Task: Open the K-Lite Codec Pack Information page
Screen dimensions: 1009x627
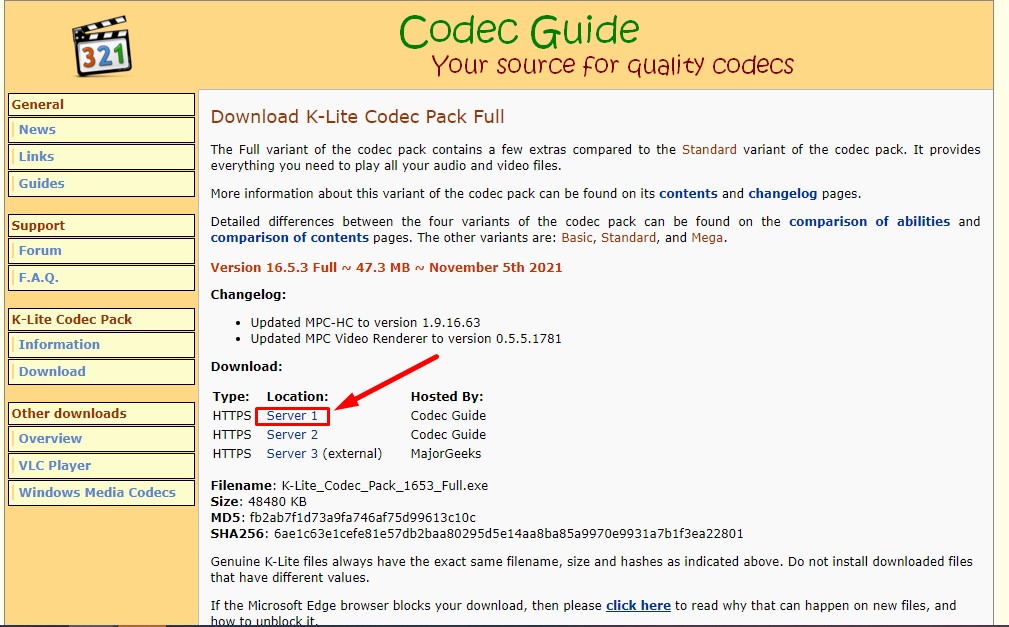Action: coord(59,344)
